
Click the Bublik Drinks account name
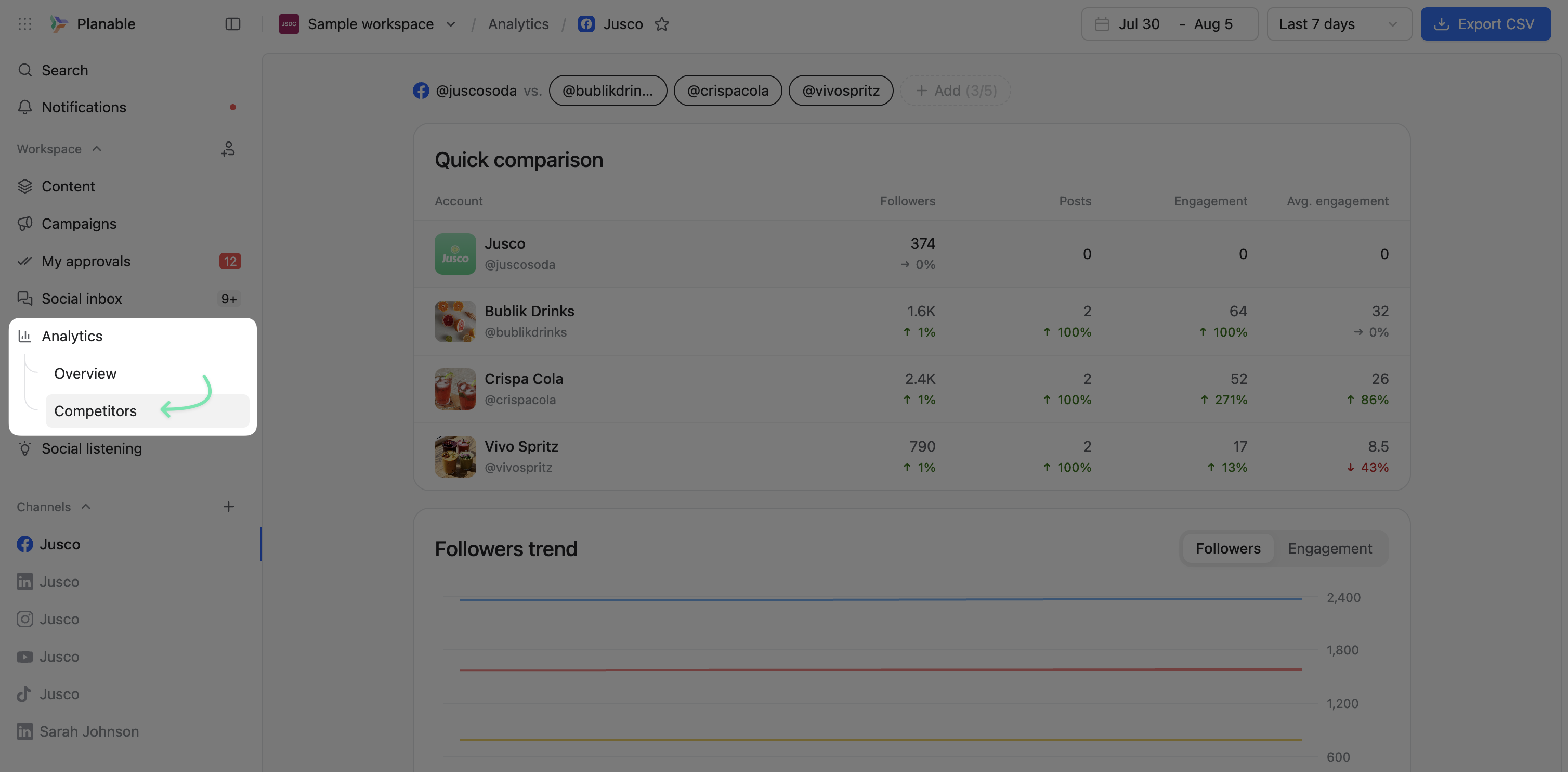(x=529, y=311)
